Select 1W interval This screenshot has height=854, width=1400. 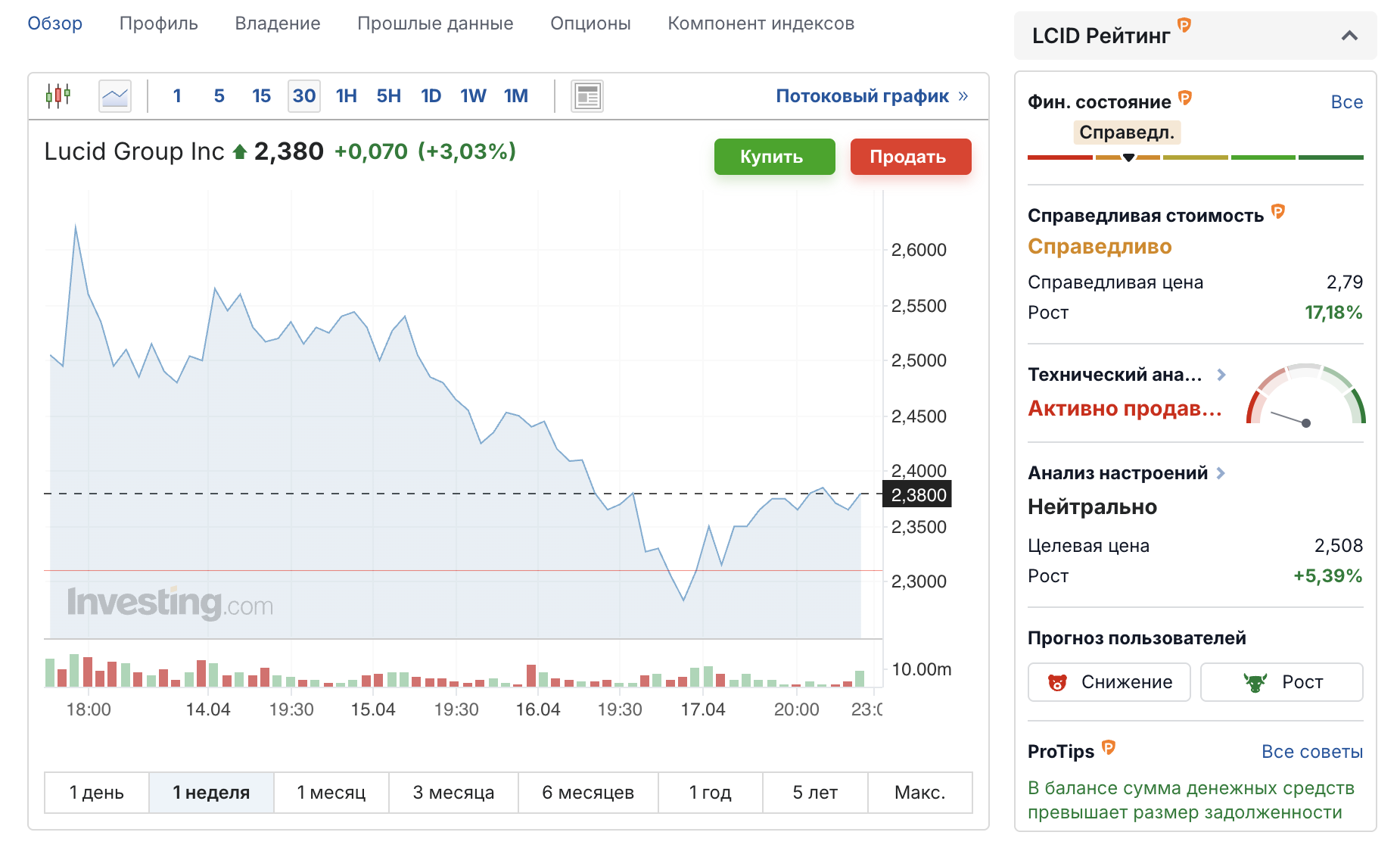[474, 96]
